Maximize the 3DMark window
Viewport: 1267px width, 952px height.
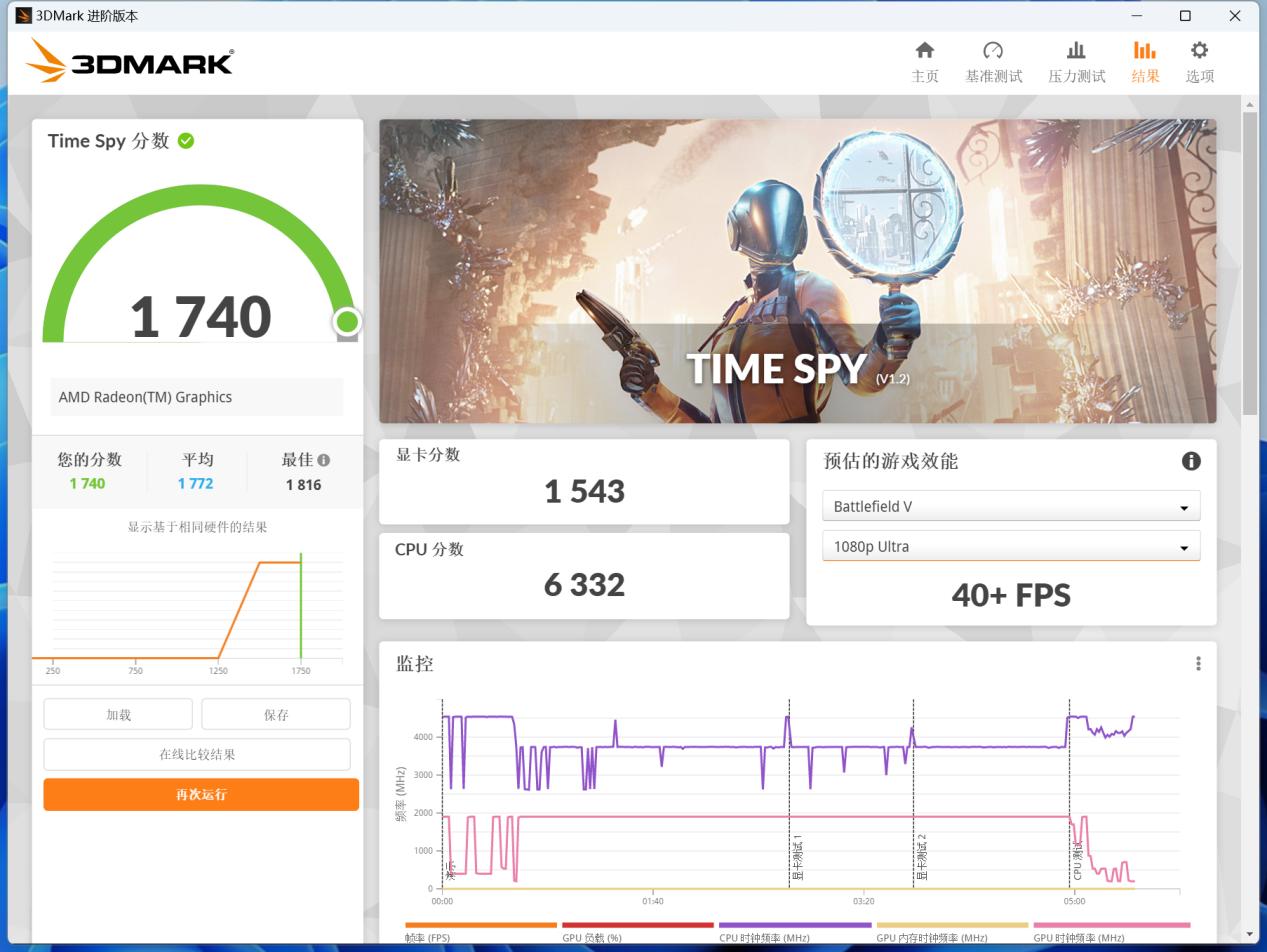1185,16
